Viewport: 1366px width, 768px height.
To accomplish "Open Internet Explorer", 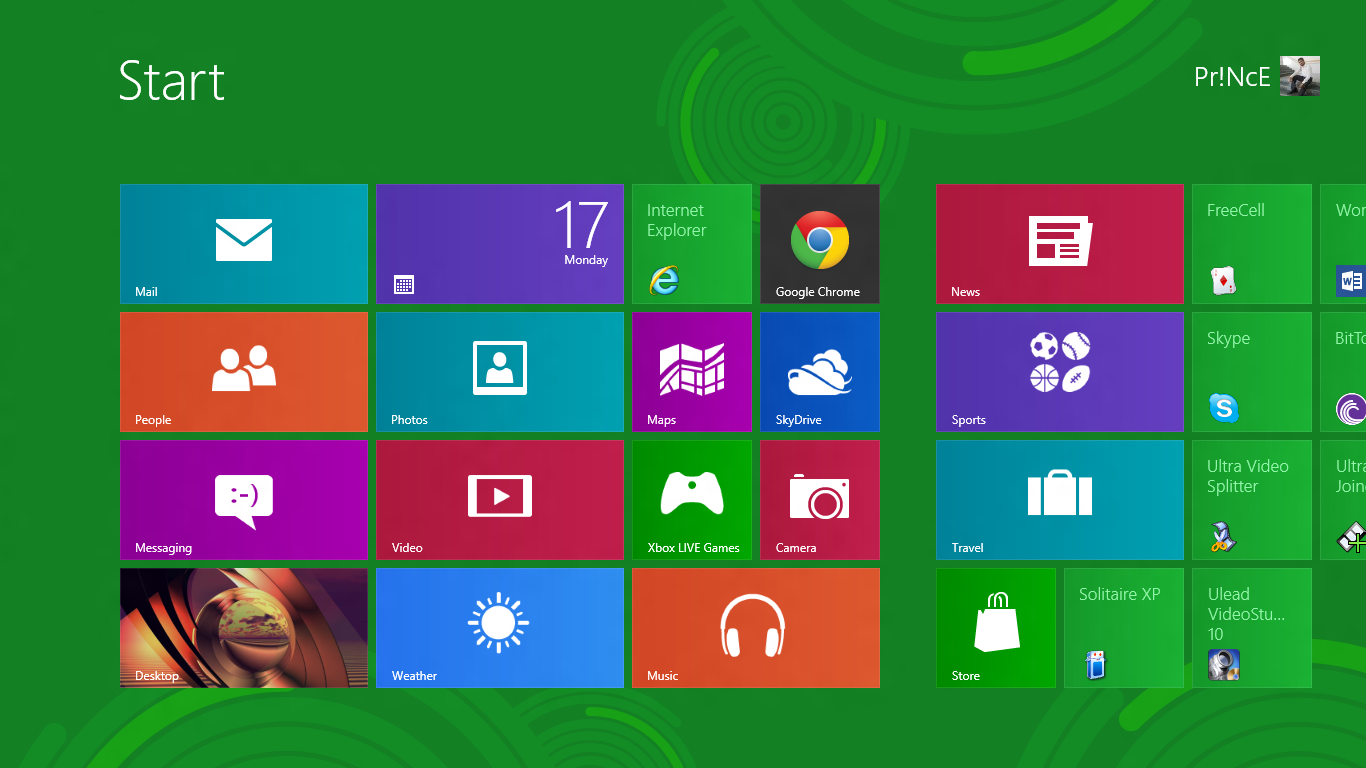I will (691, 243).
